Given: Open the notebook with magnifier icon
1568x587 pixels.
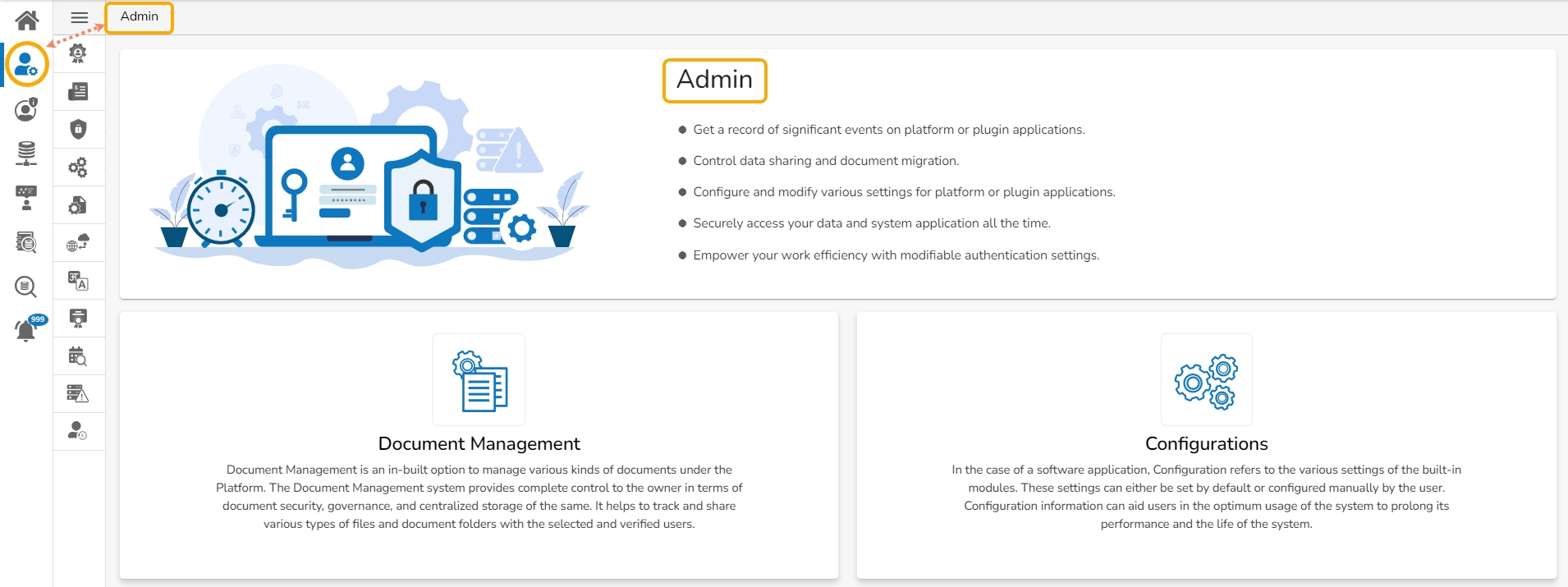Looking at the screenshot, I should (26, 242).
